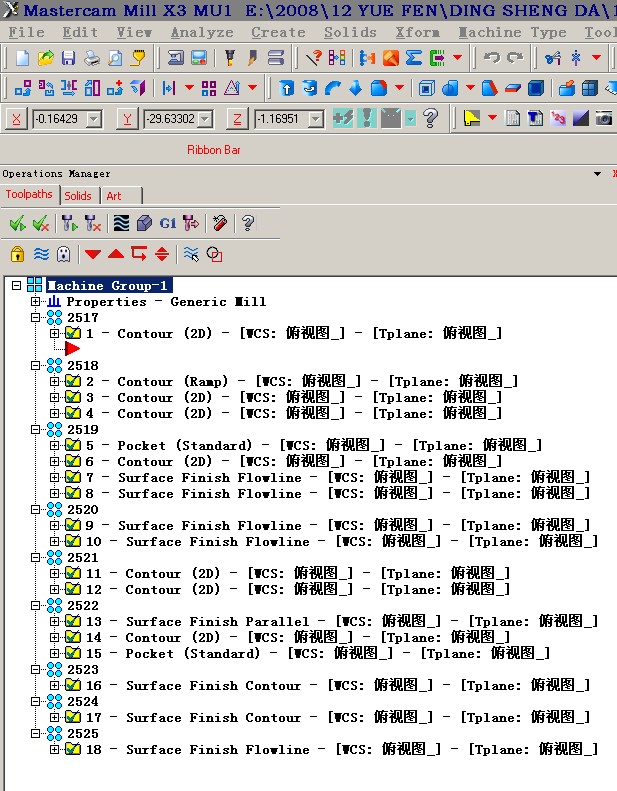Select the Machine Group-1 tree label
The image size is (617, 791).
coord(109,286)
